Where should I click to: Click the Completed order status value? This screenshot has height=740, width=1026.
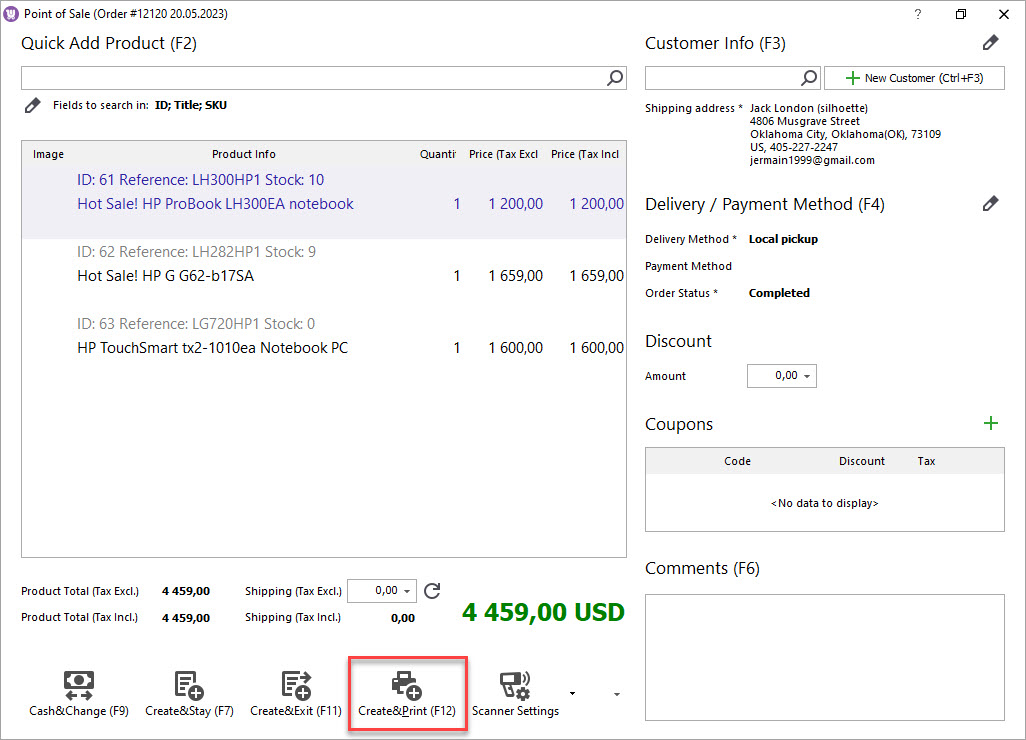pos(779,293)
